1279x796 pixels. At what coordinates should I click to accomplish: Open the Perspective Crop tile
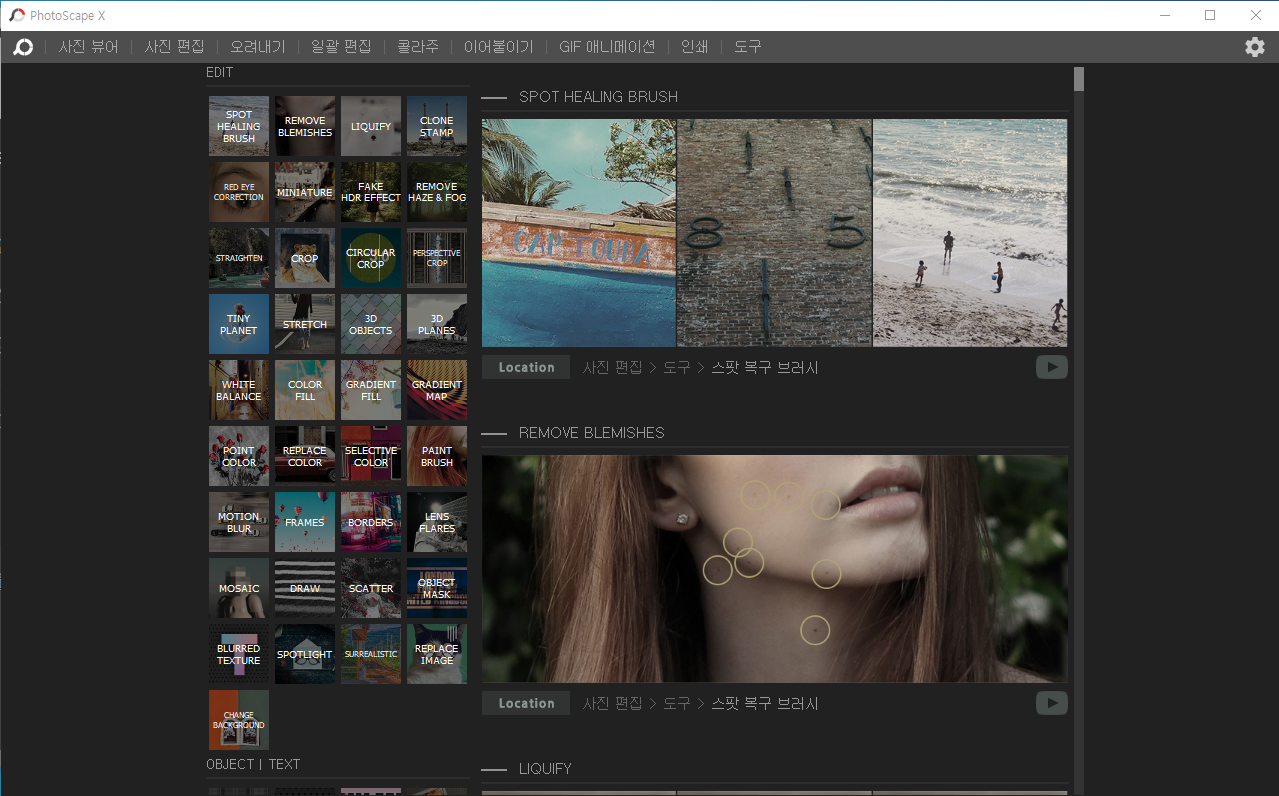pyautogui.click(x=437, y=258)
